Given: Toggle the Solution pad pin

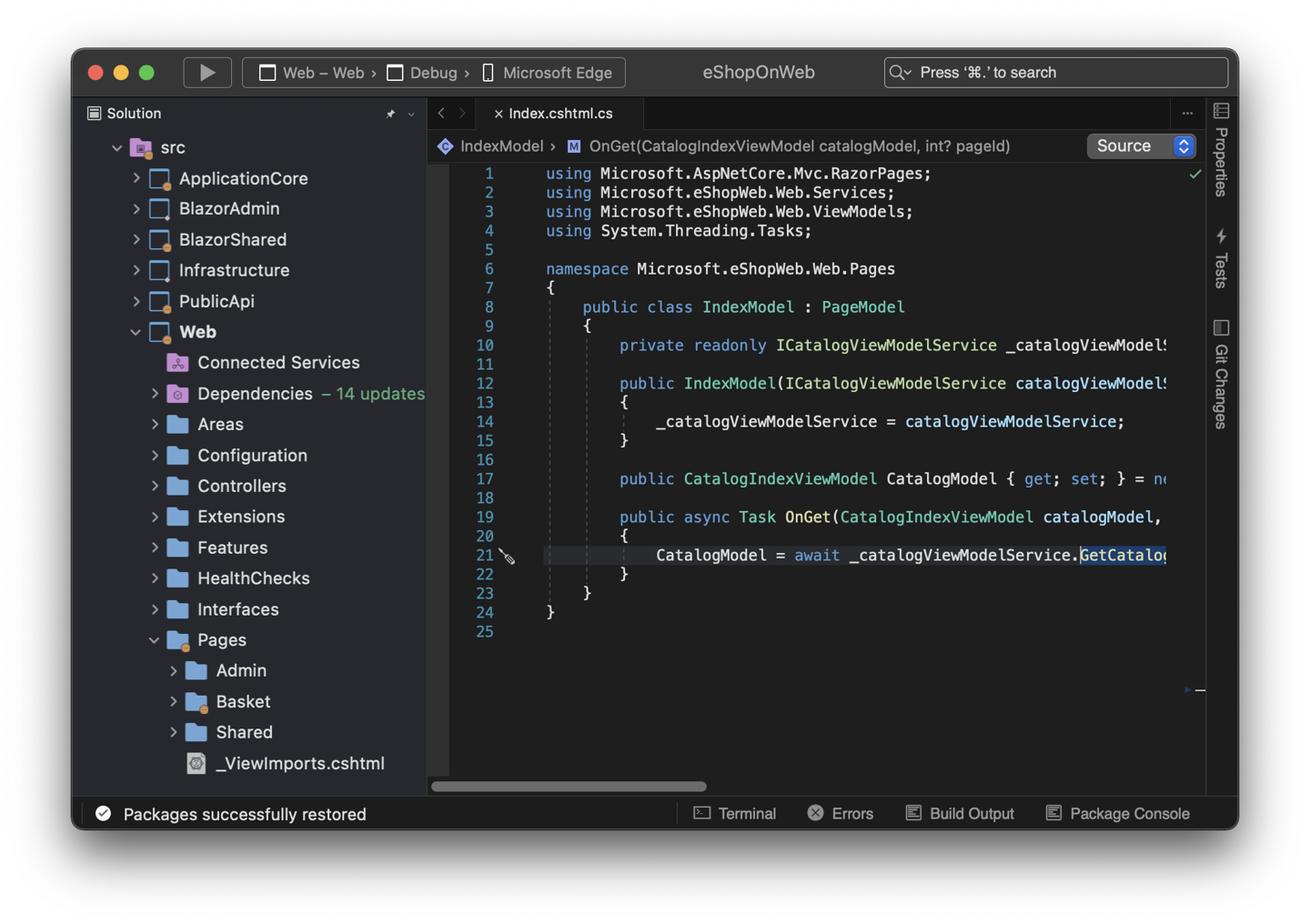Looking at the screenshot, I should [x=389, y=114].
